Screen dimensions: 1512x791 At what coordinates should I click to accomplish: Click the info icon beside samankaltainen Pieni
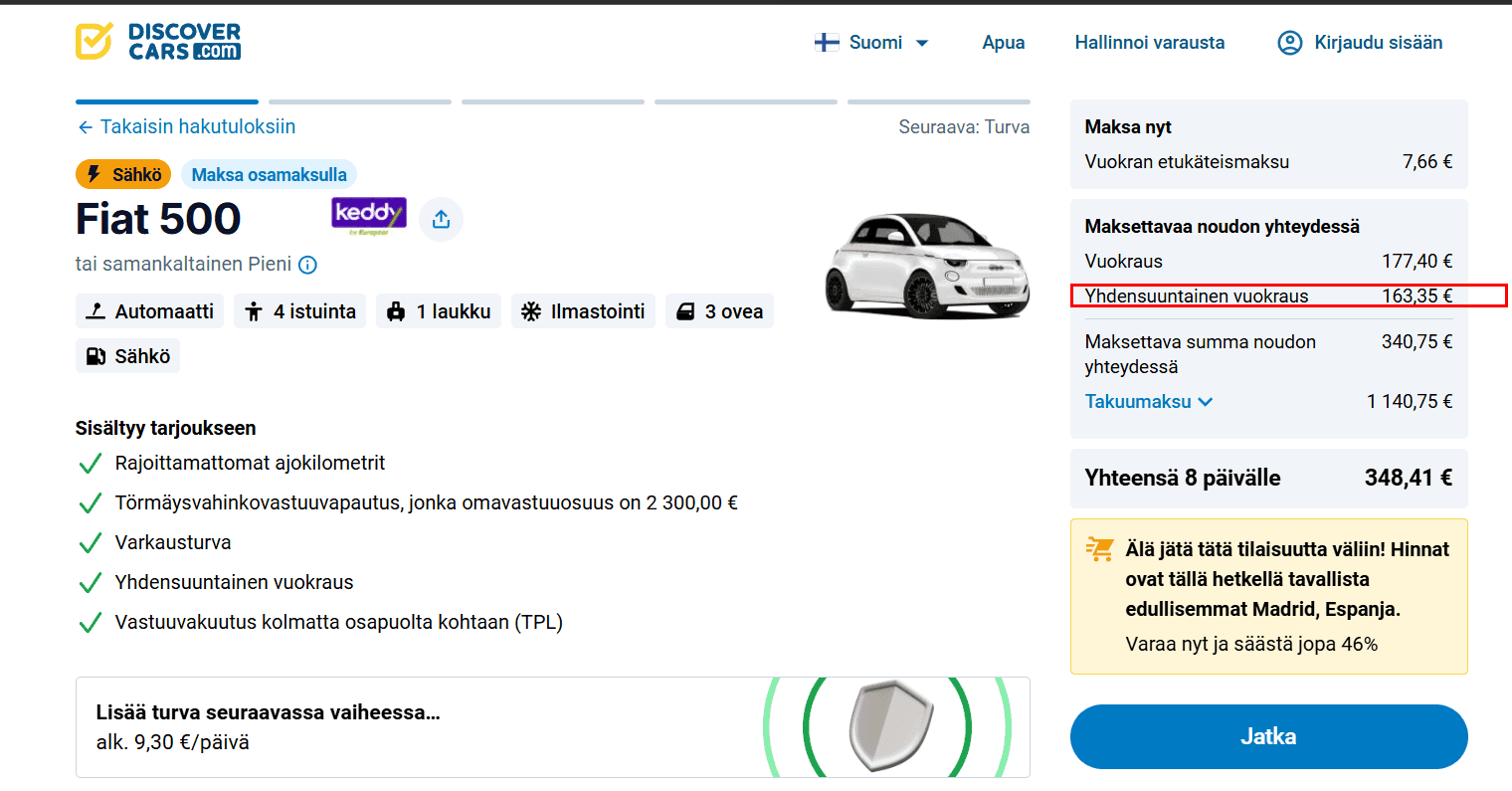click(307, 265)
